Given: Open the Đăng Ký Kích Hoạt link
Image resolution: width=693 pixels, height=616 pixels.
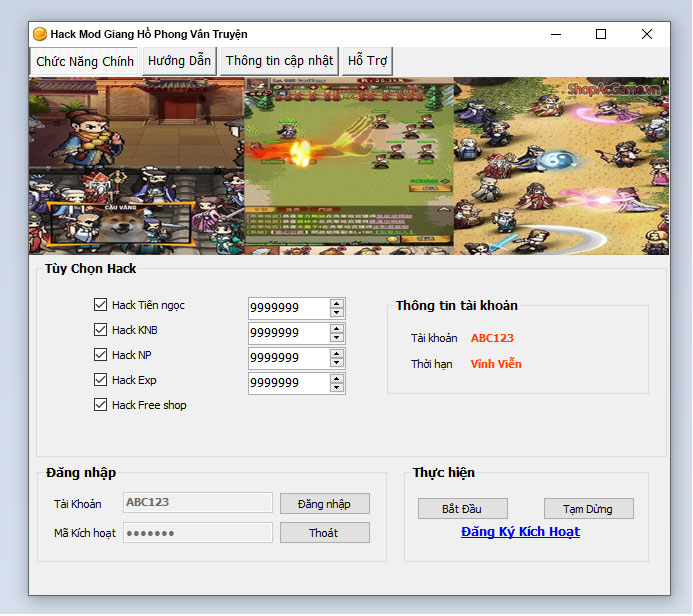Looking at the screenshot, I should click(x=520, y=532).
